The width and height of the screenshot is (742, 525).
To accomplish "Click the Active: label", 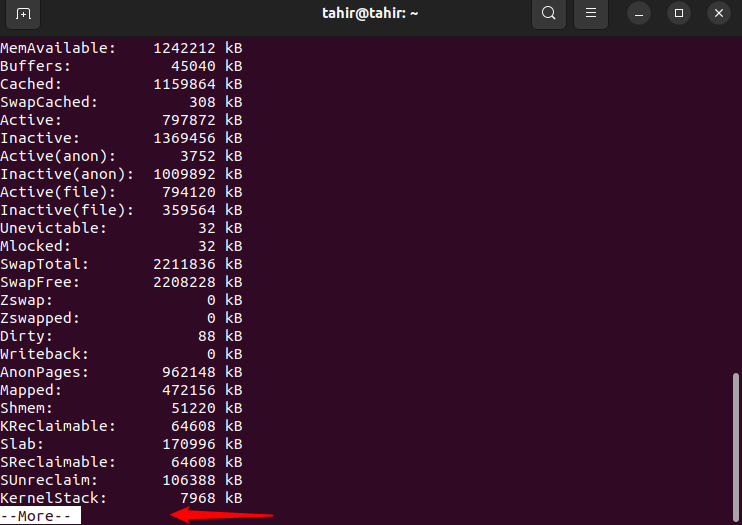I will coord(31,120).
